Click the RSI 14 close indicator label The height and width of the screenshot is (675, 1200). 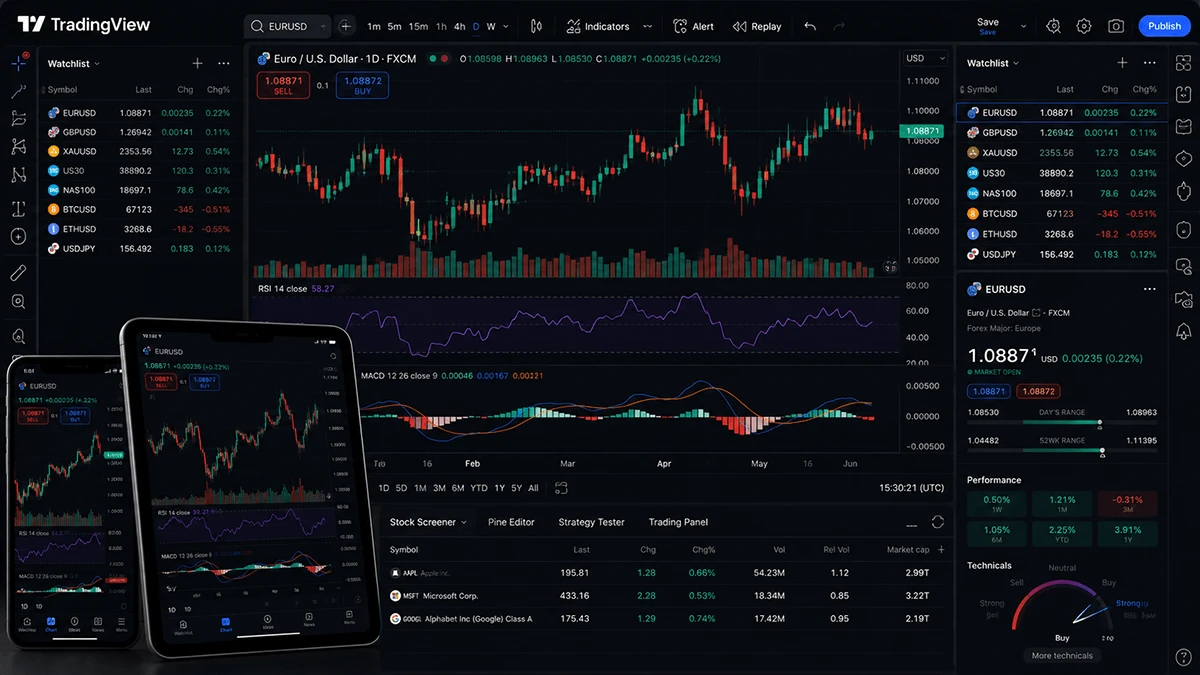pos(283,288)
